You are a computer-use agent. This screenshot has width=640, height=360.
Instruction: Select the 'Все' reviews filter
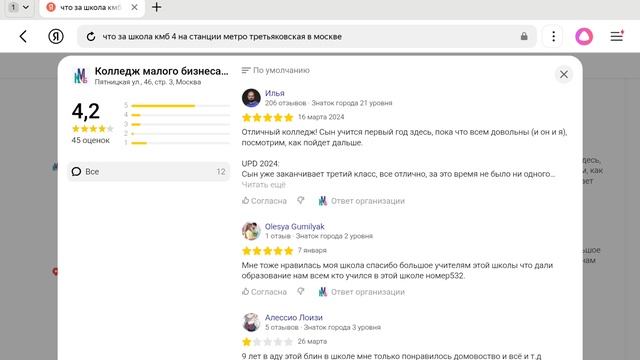pyautogui.click(x=149, y=171)
